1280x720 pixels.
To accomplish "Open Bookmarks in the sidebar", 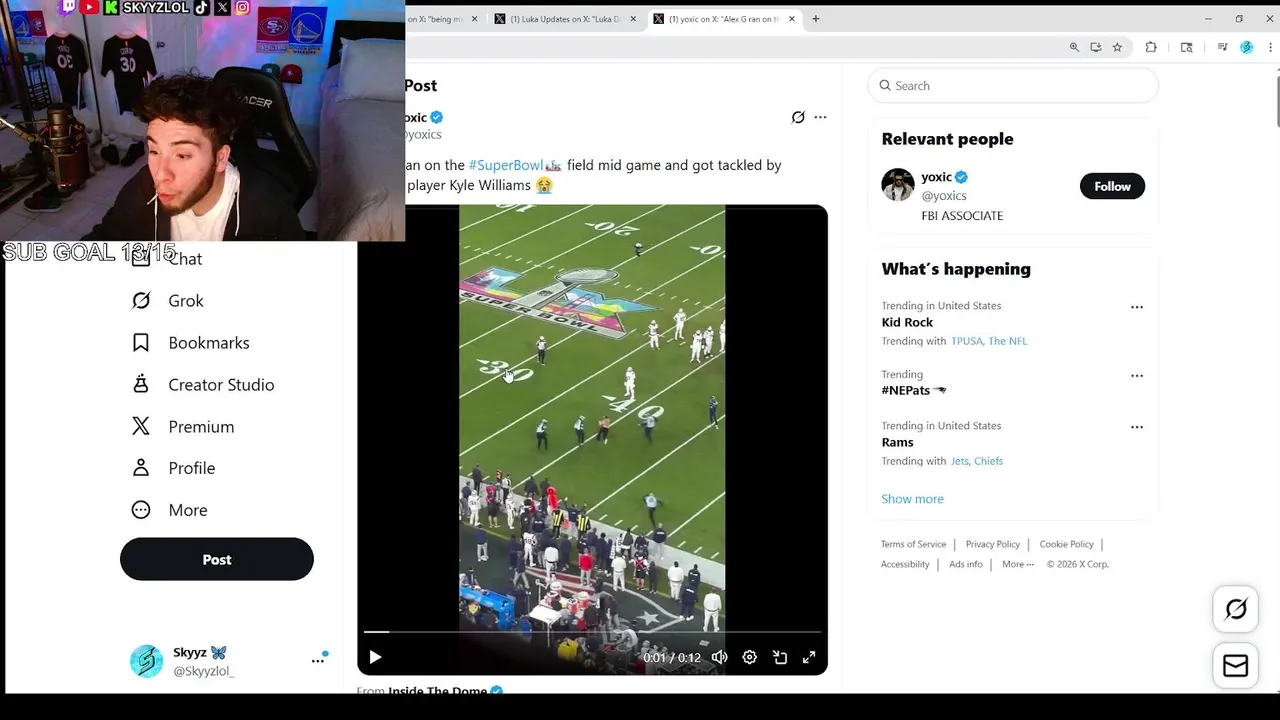I will (x=191, y=343).
